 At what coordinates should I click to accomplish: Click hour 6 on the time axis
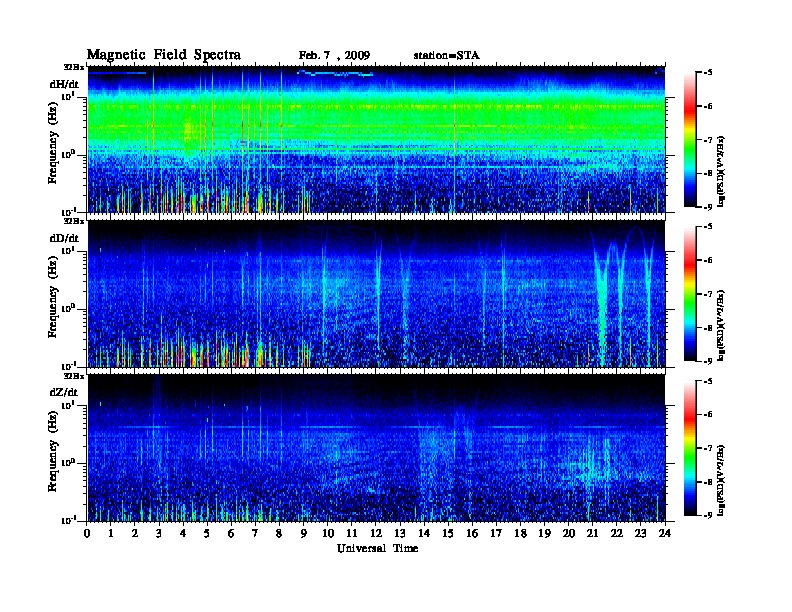pyautogui.click(x=231, y=534)
